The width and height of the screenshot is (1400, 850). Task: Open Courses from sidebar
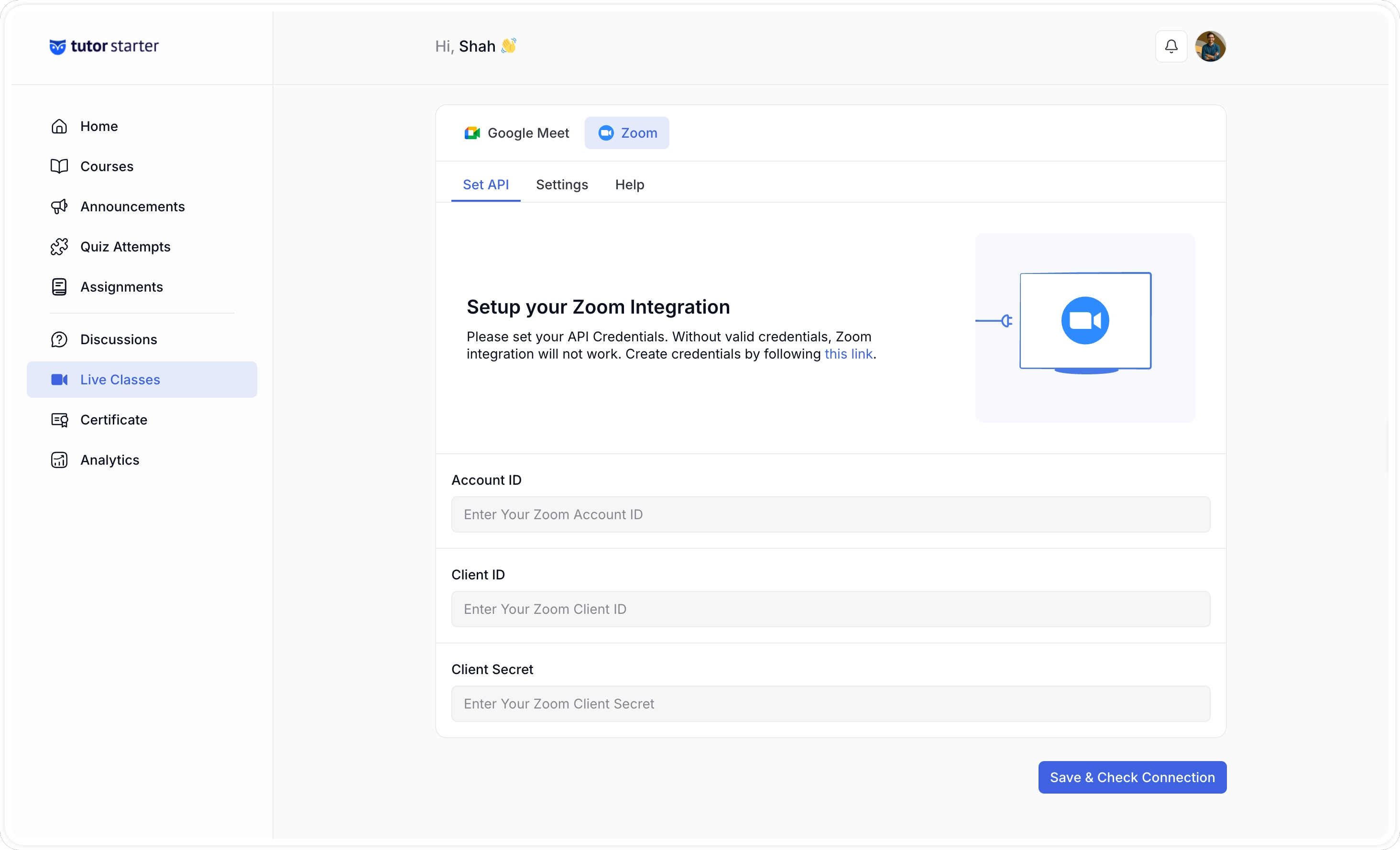point(142,166)
